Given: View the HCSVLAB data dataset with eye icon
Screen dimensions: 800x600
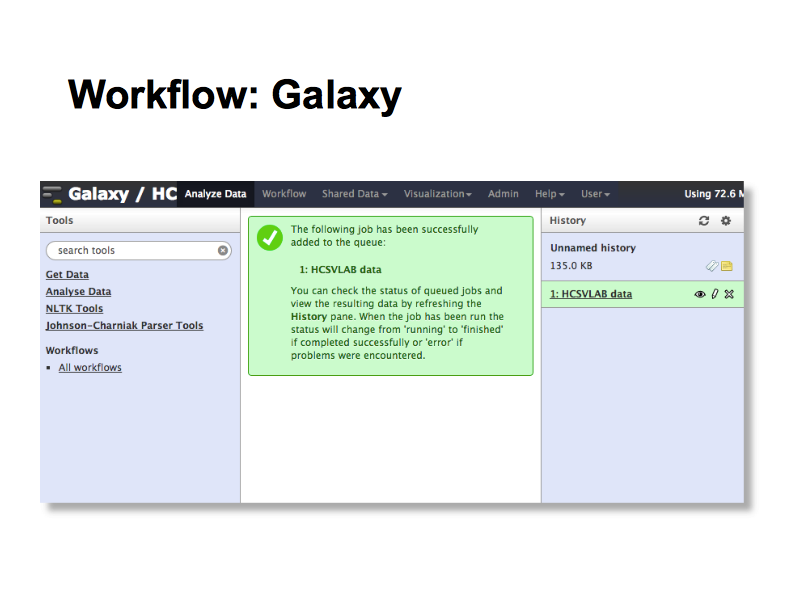Looking at the screenshot, I should [700, 294].
